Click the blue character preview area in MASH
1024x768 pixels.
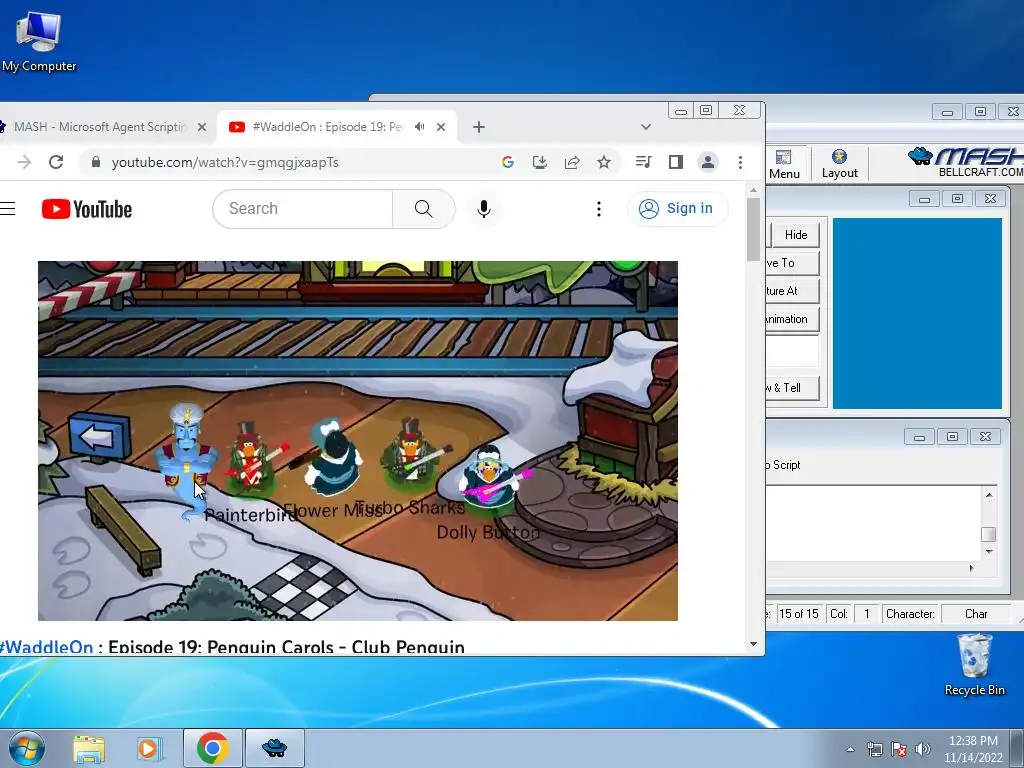coord(917,313)
